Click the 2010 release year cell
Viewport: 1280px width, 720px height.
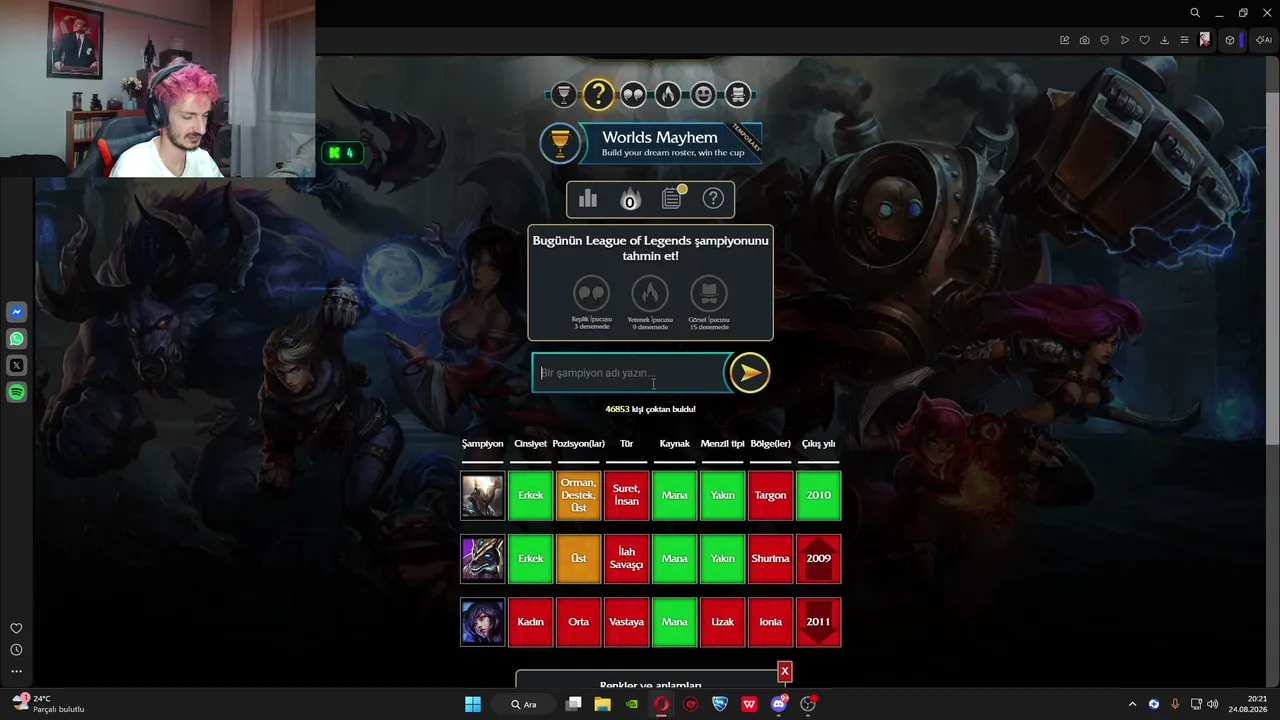pos(819,496)
